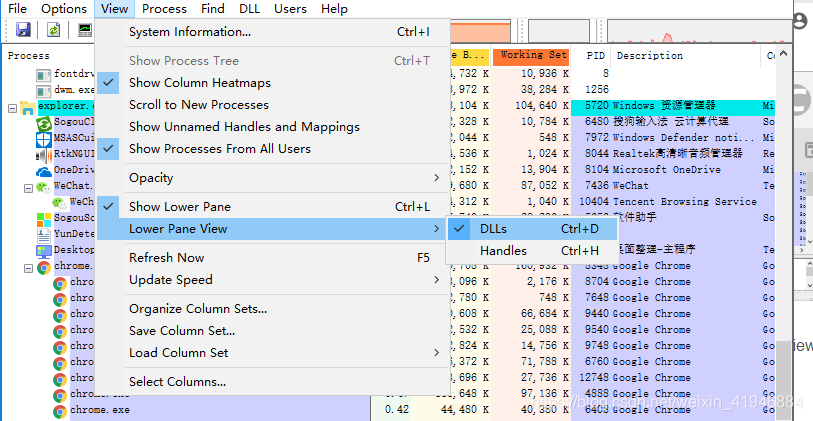Choose Refresh Now menu entry

coord(274,258)
